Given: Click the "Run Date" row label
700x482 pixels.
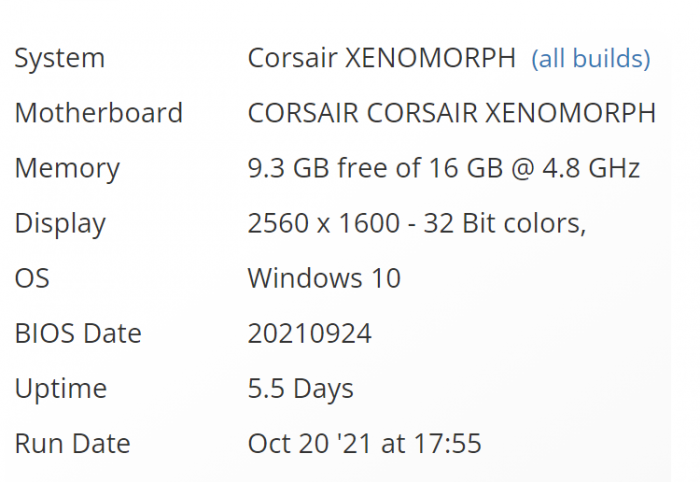Looking at the screenshot, I should point(72,443).
